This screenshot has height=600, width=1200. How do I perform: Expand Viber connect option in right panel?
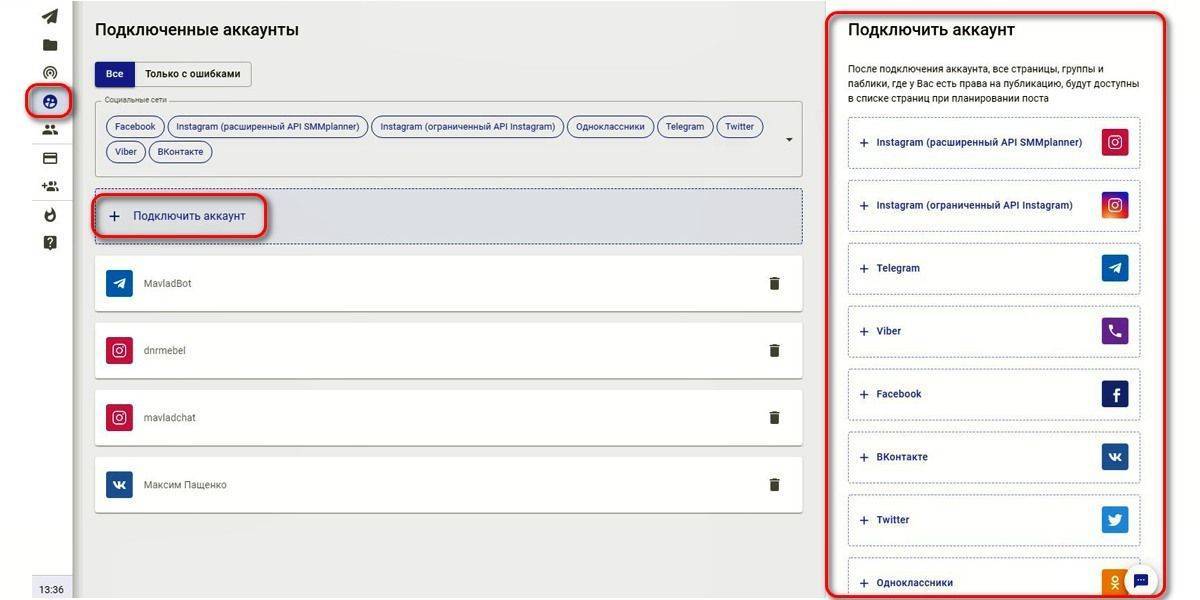[993, 331]
